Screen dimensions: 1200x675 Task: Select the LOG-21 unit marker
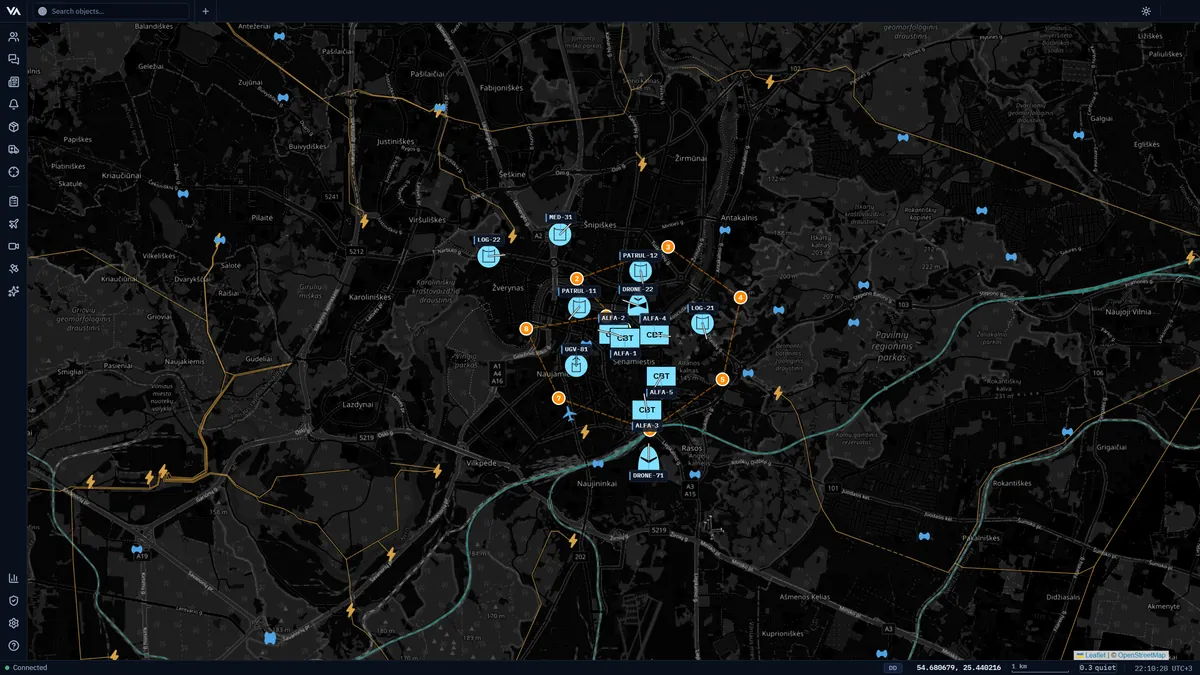pos(703,323)
